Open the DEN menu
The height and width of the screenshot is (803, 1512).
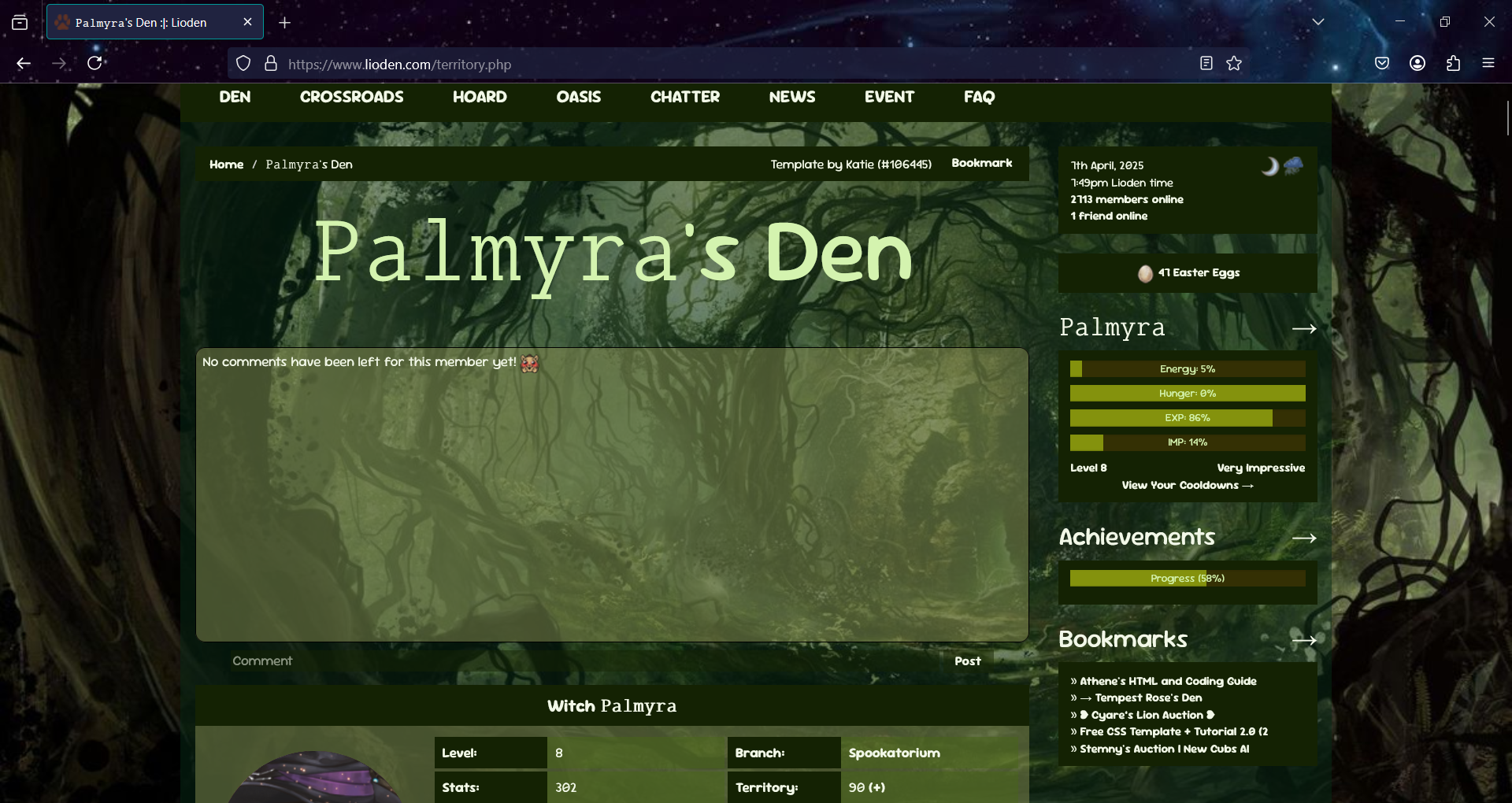235,97
